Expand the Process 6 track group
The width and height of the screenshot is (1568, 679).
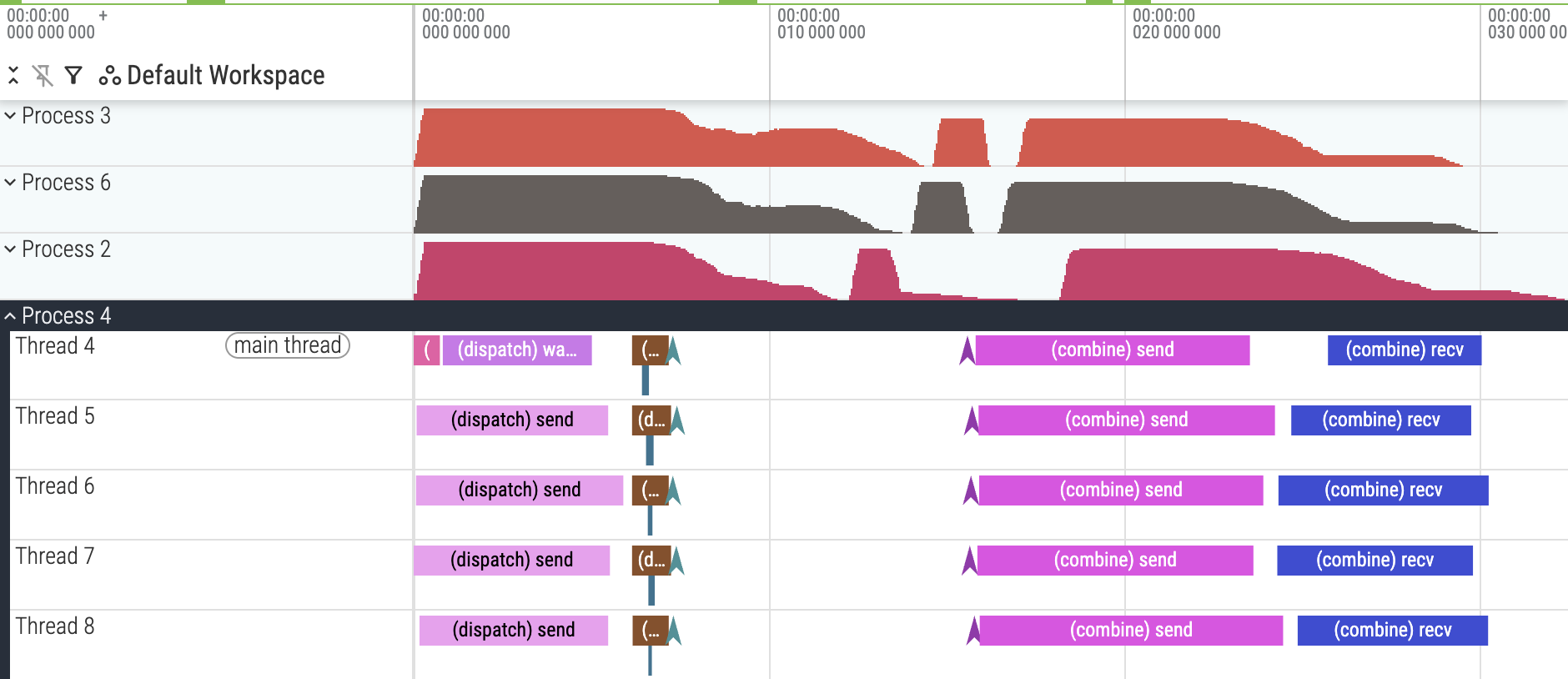(x=11, y=183)
